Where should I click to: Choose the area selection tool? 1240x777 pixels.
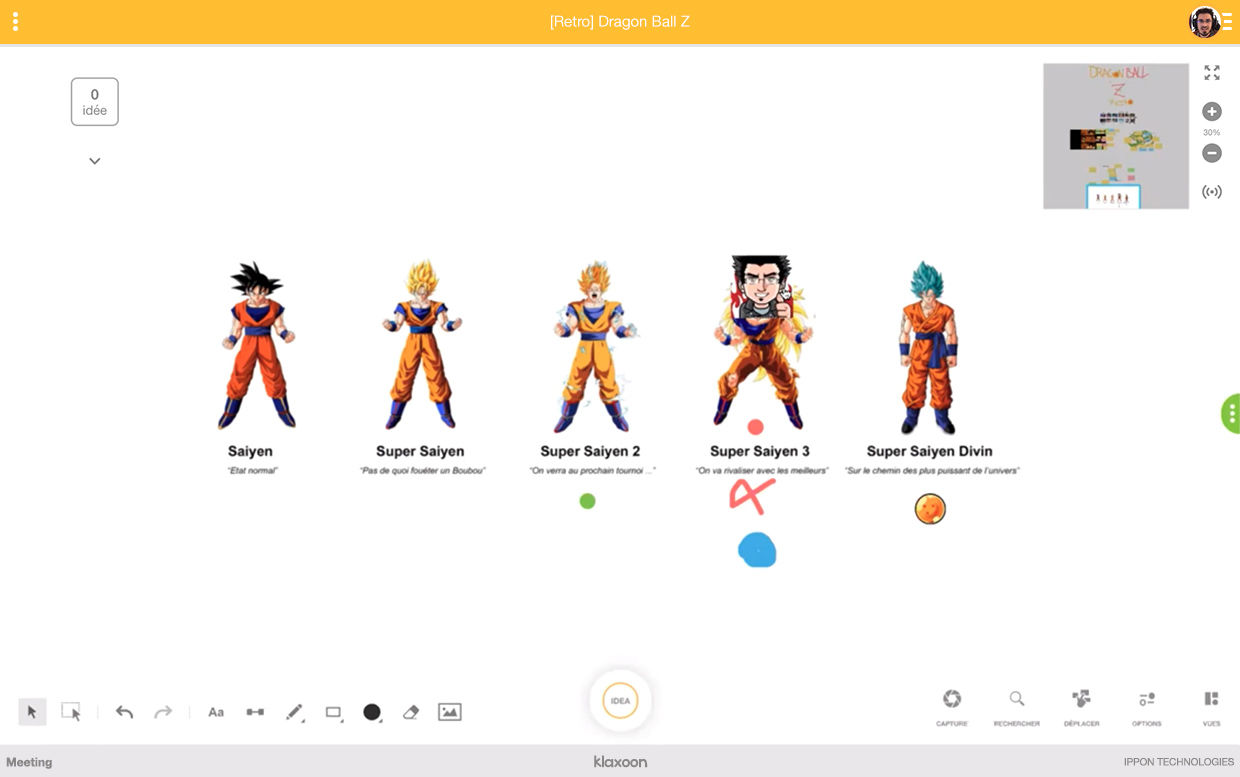71,712
